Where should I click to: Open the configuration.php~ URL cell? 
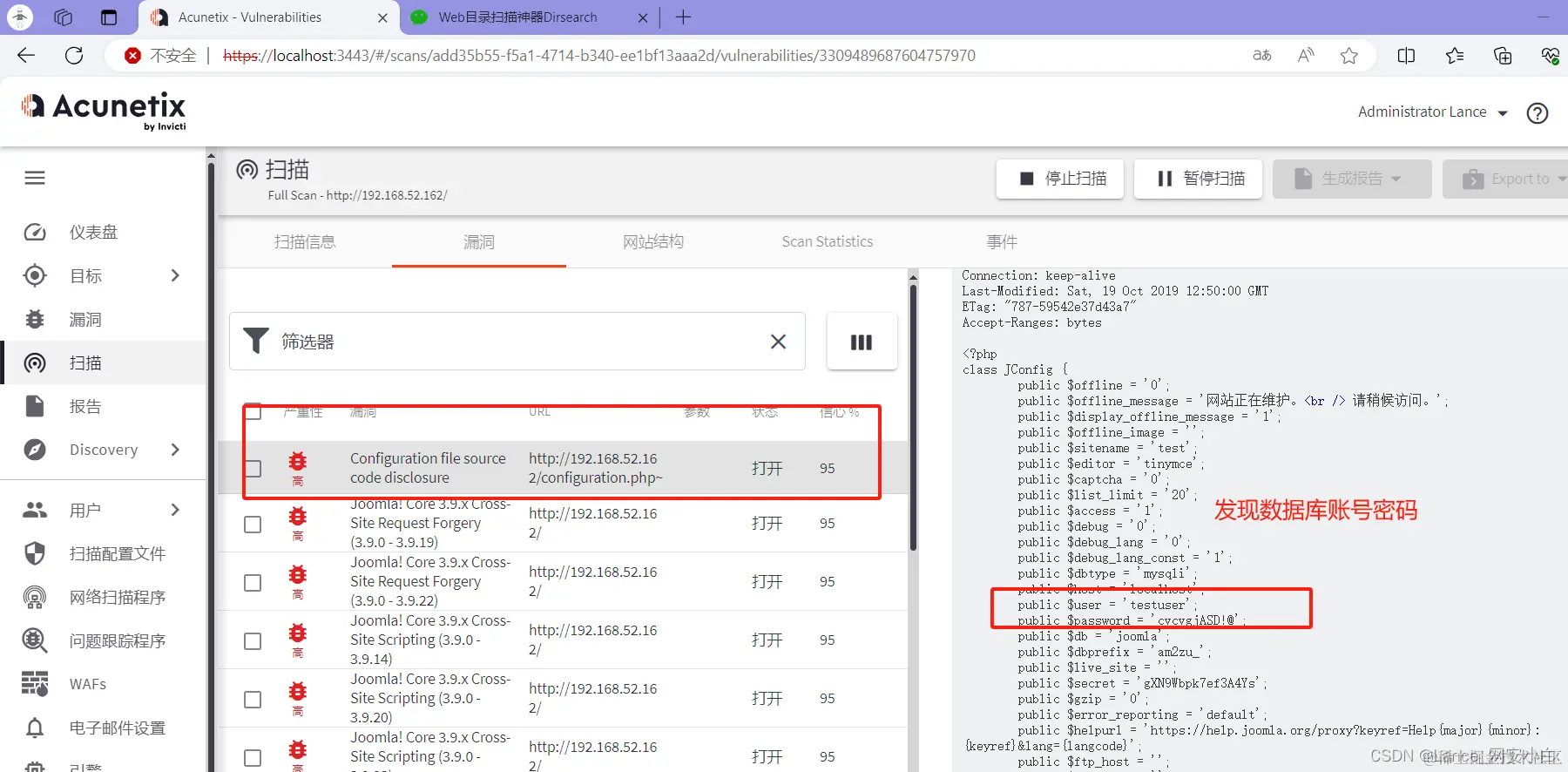point(595,468)
